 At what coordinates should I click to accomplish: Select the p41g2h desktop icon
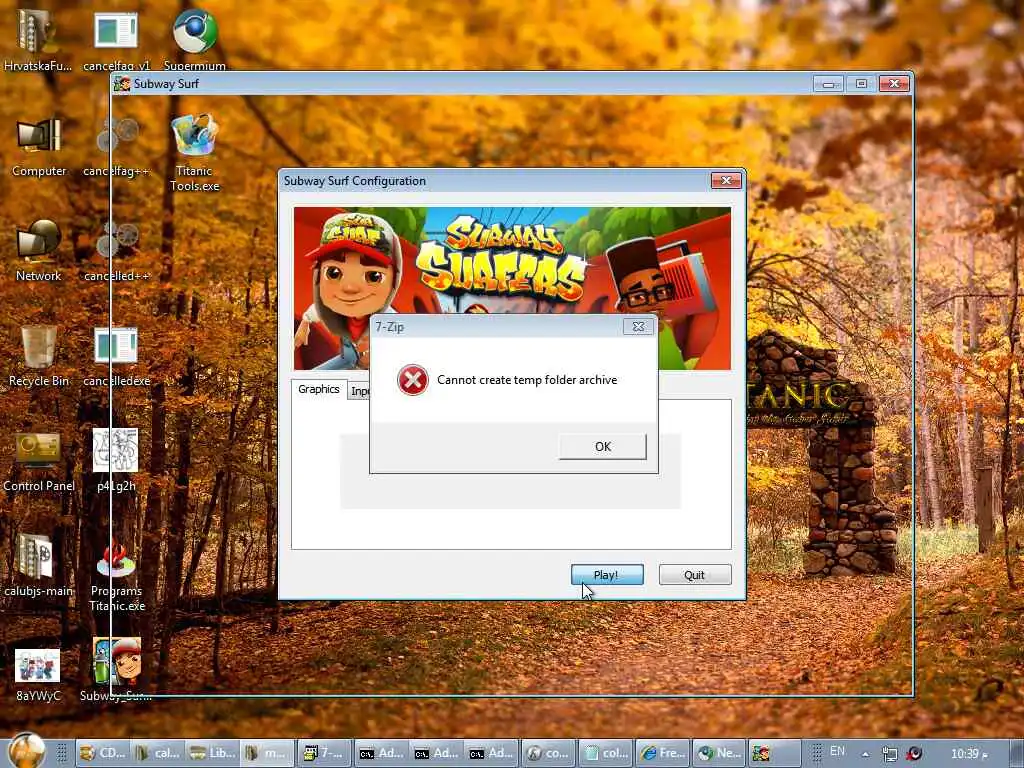click(x=116, y=461)
